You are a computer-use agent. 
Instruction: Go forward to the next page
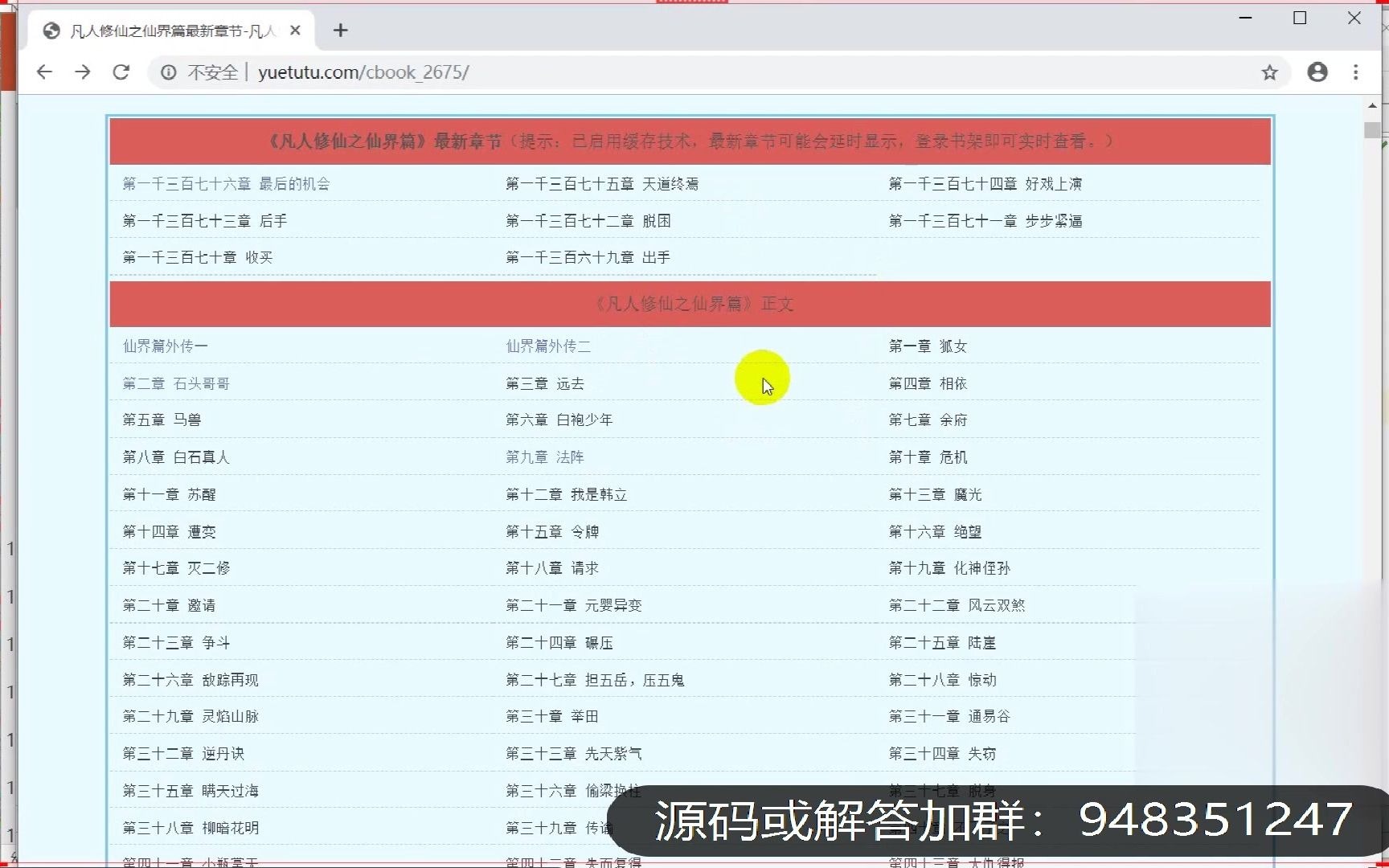pyautogui.click(x=83, y=72)
